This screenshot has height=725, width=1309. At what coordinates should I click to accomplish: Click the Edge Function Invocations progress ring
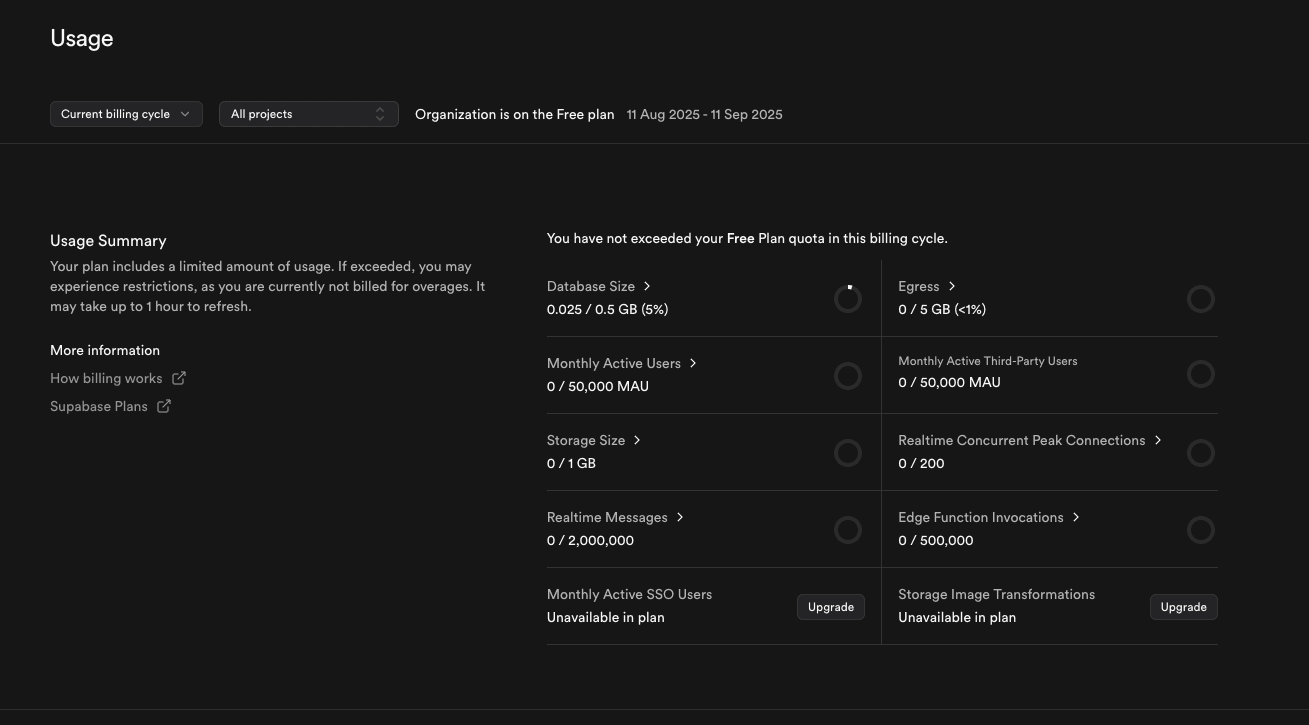[x=1200, y=530]
